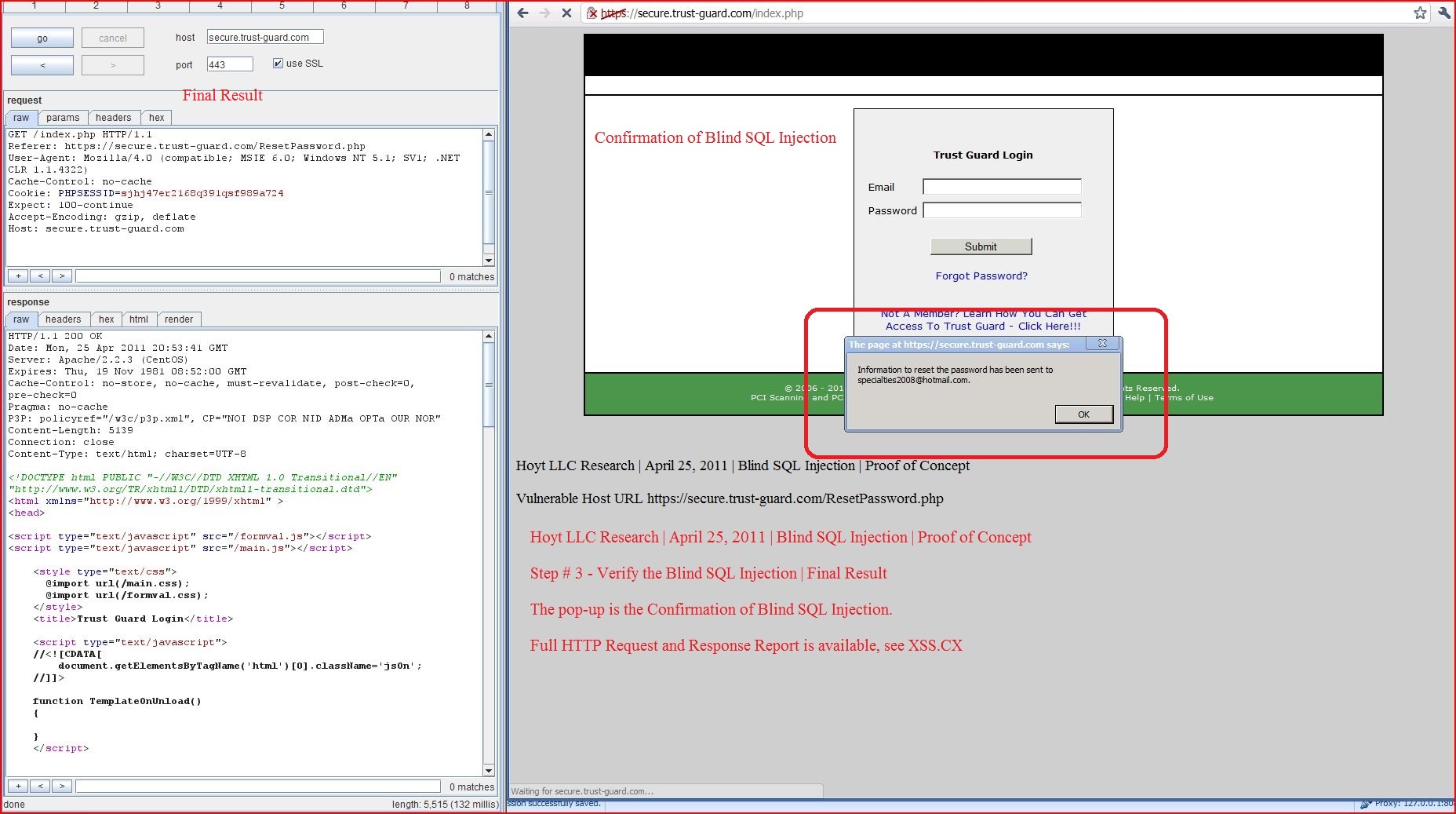This screenshot has height=814, width=1456.
Task: Click the response pane scrollbar thumb
Action: (489, 385)
